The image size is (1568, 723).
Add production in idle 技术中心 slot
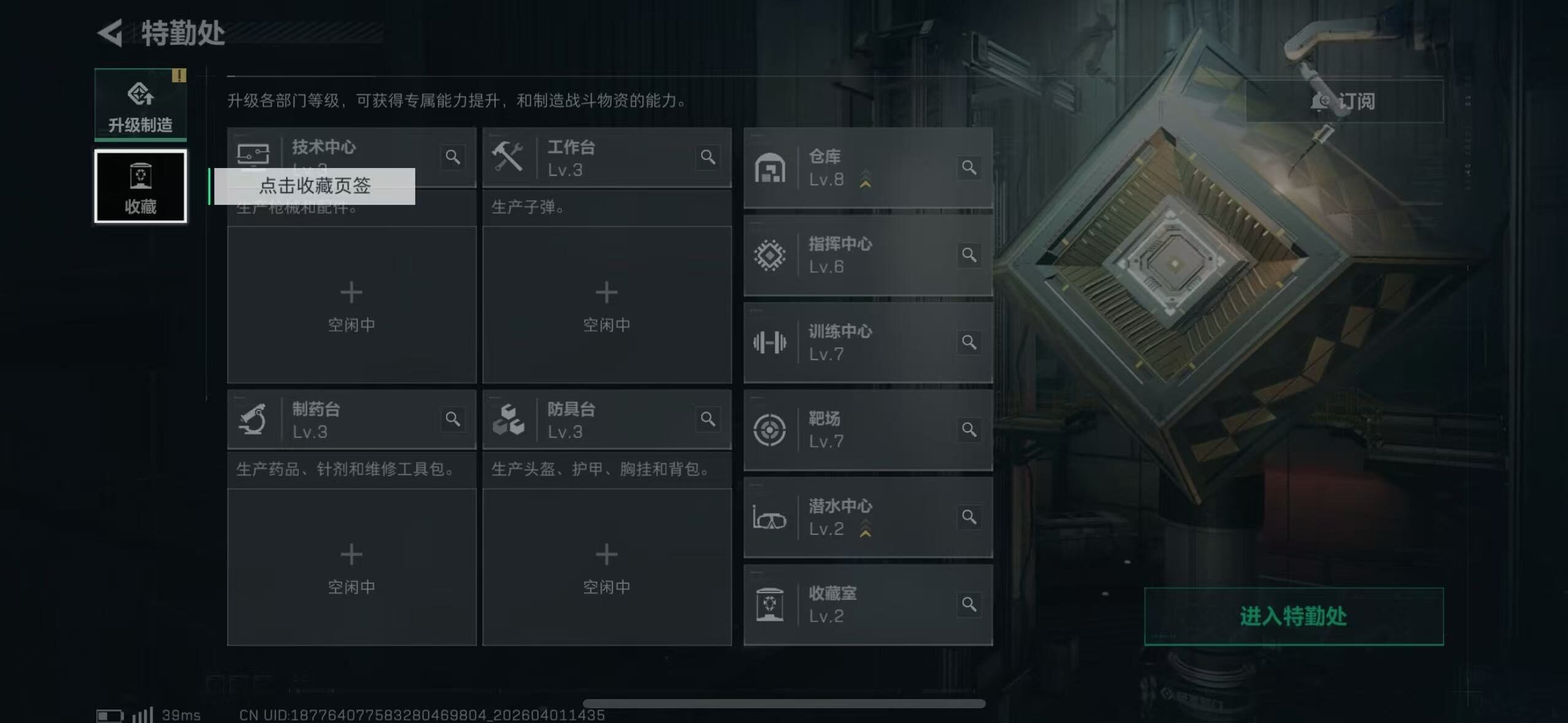(352, 305)
